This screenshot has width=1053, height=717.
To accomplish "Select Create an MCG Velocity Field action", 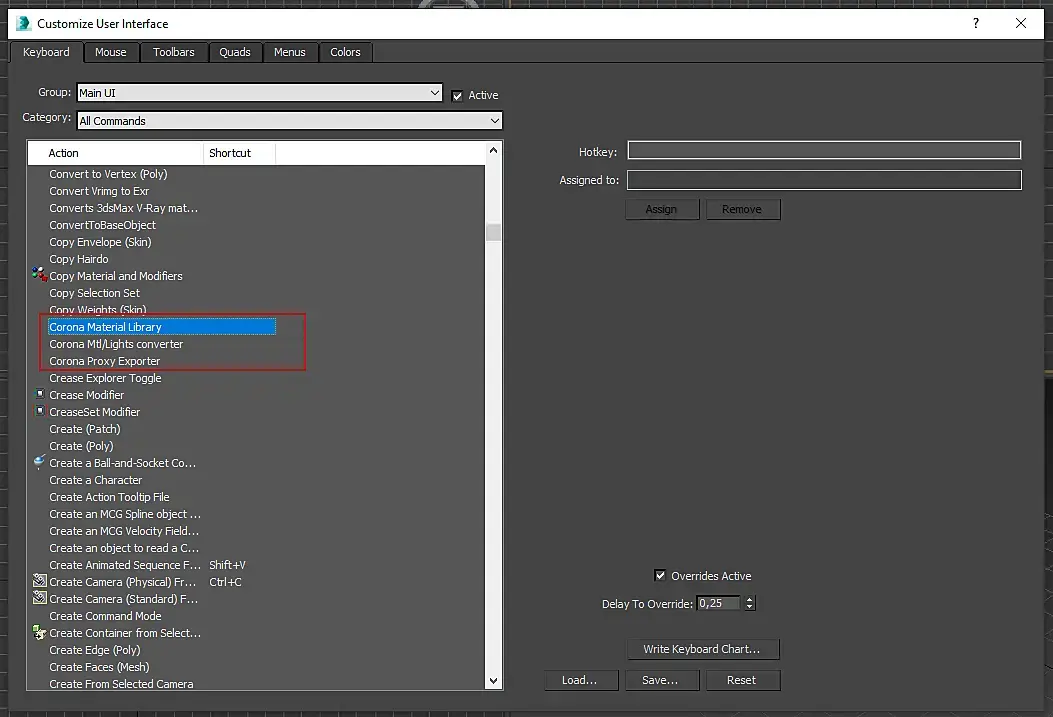I will point(124,531).
